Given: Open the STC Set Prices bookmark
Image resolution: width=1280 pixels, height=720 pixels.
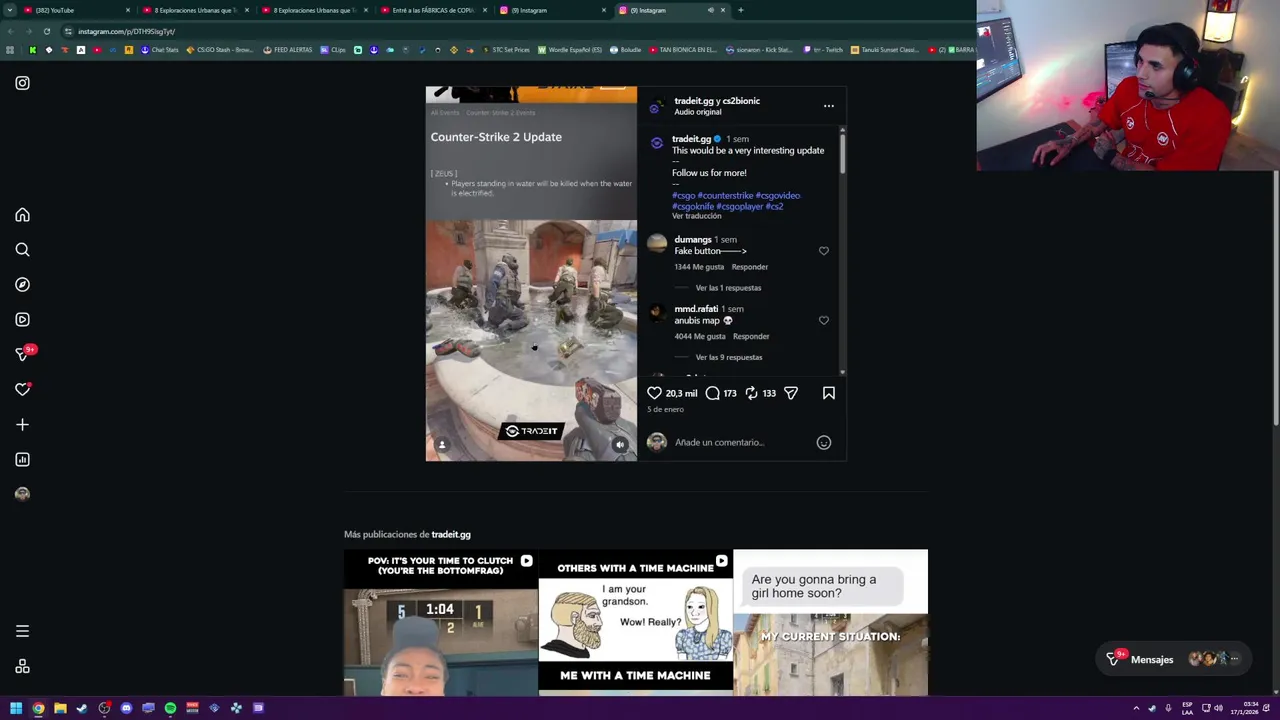Looking at the screenshot, I should click(506, 50).
